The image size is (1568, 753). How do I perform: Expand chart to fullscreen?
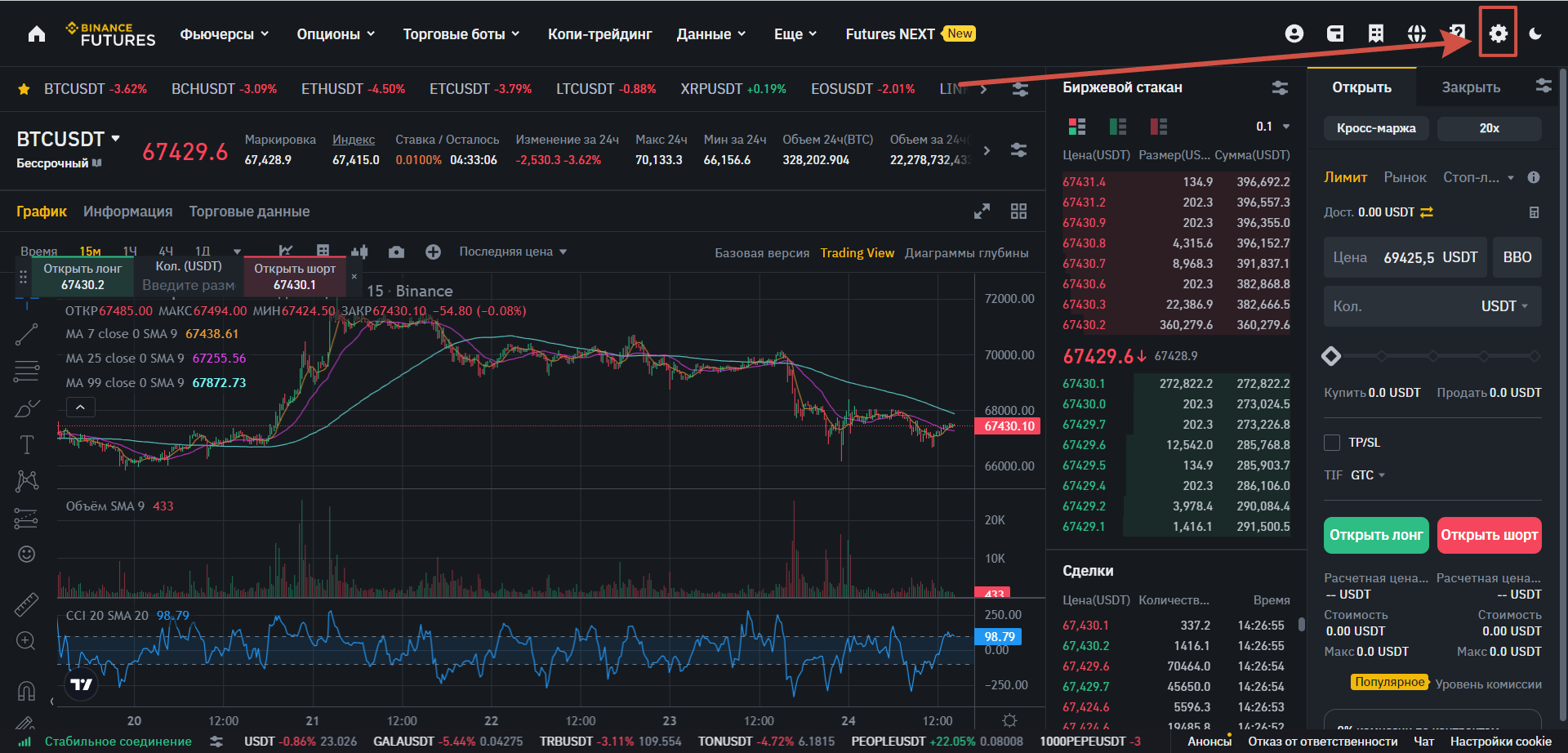[982, 212]
